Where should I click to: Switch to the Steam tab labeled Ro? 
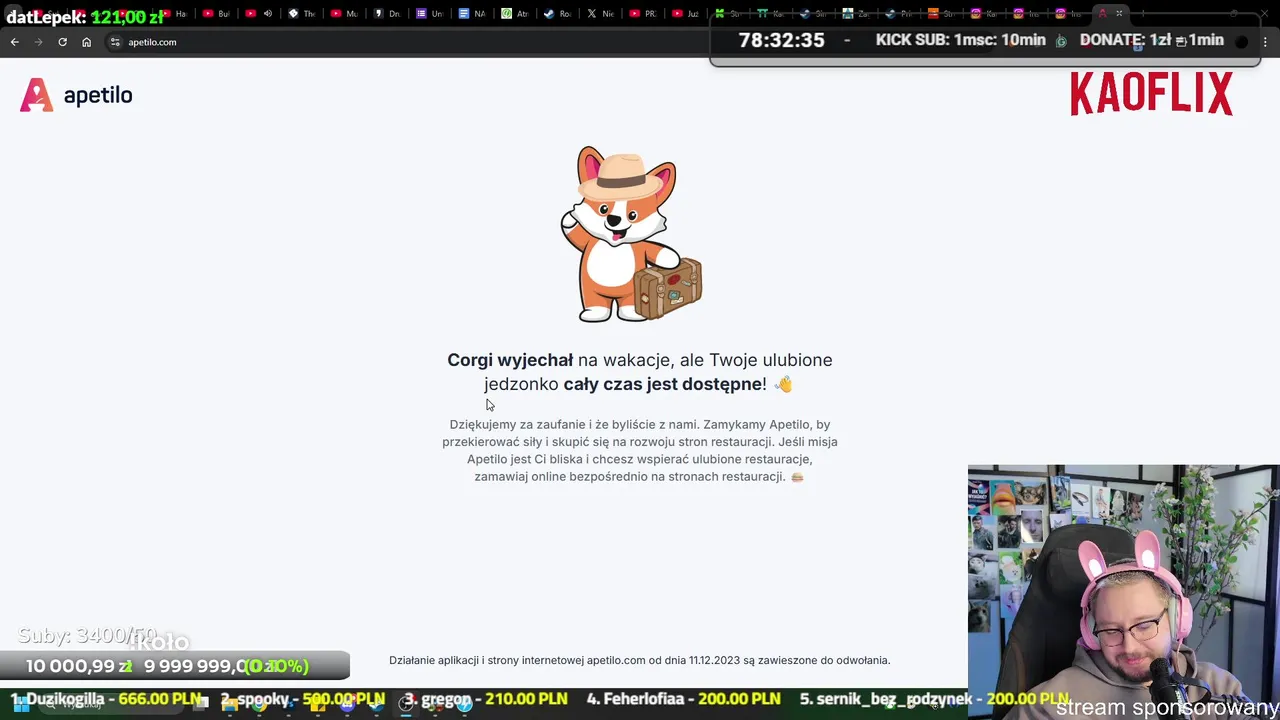557,14
